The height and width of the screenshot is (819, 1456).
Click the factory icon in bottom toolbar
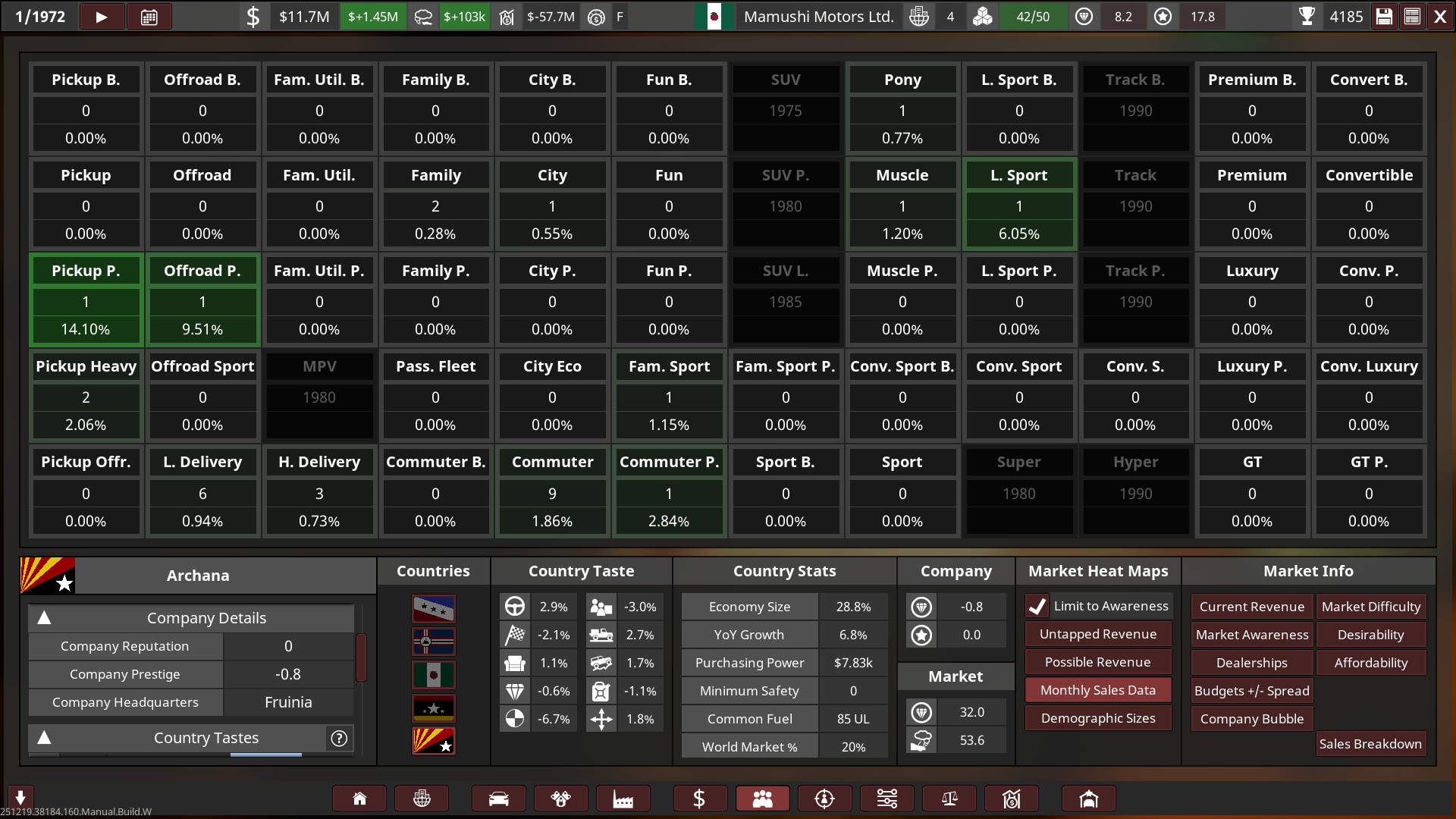coord(623,799)
